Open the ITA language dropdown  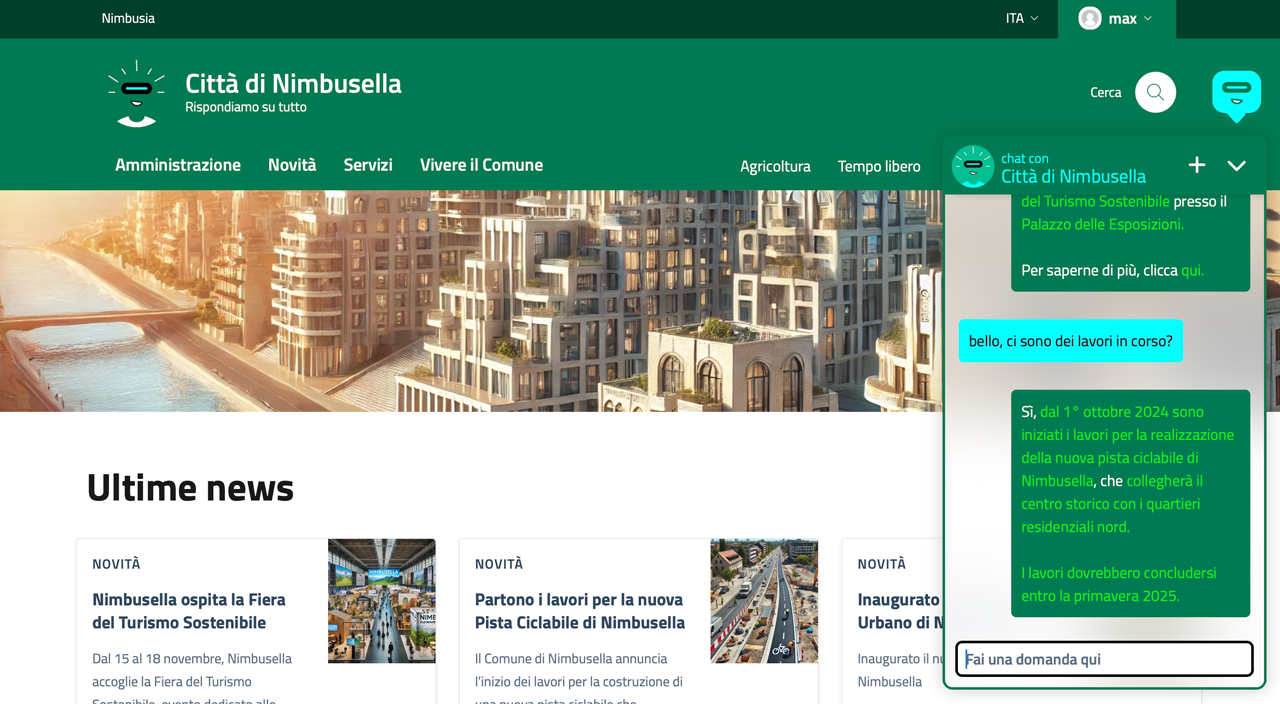[1021, 18]
